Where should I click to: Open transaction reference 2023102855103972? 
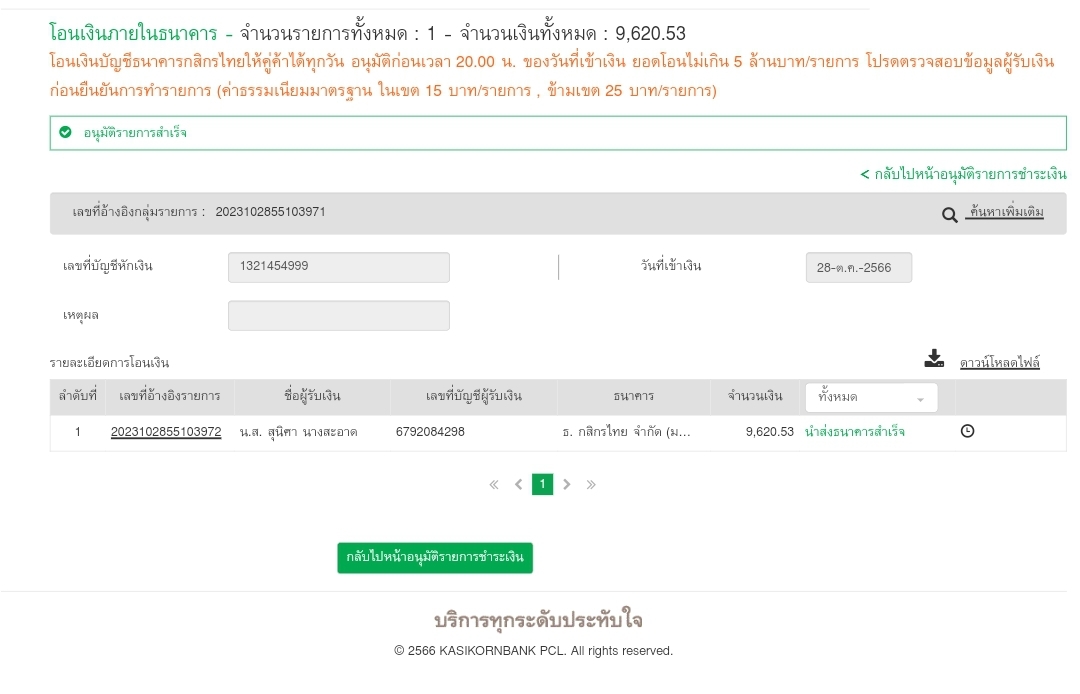tap(166, 432)
